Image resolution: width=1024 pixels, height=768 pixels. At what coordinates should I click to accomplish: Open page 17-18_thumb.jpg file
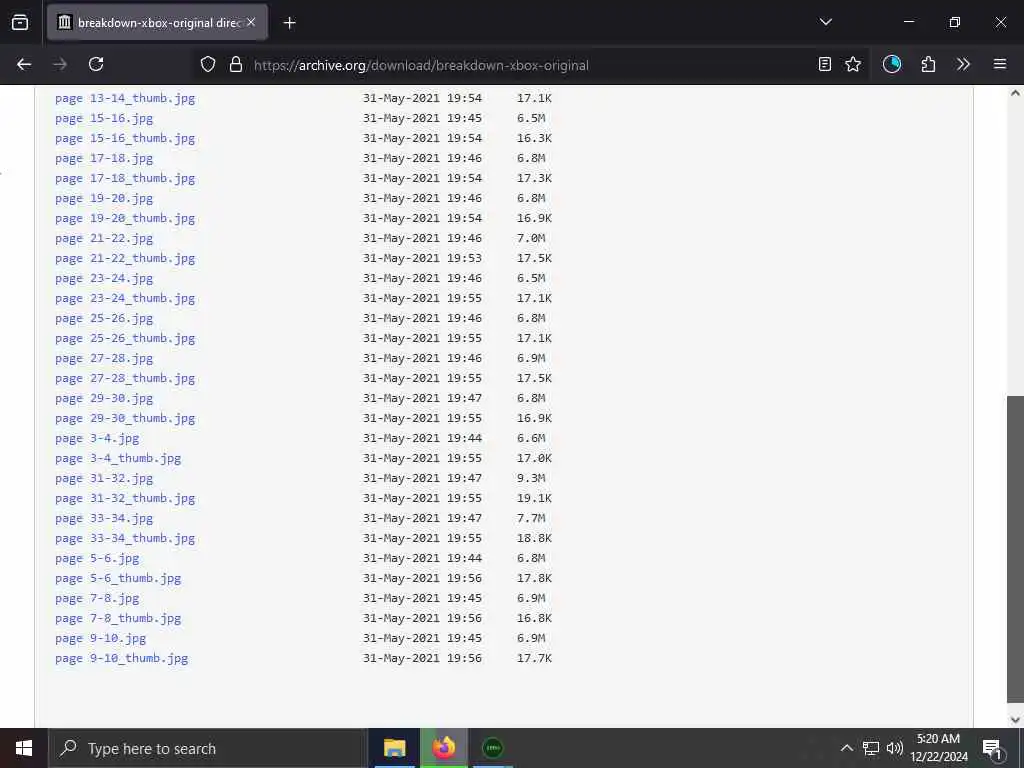click(x=125, y=178)
